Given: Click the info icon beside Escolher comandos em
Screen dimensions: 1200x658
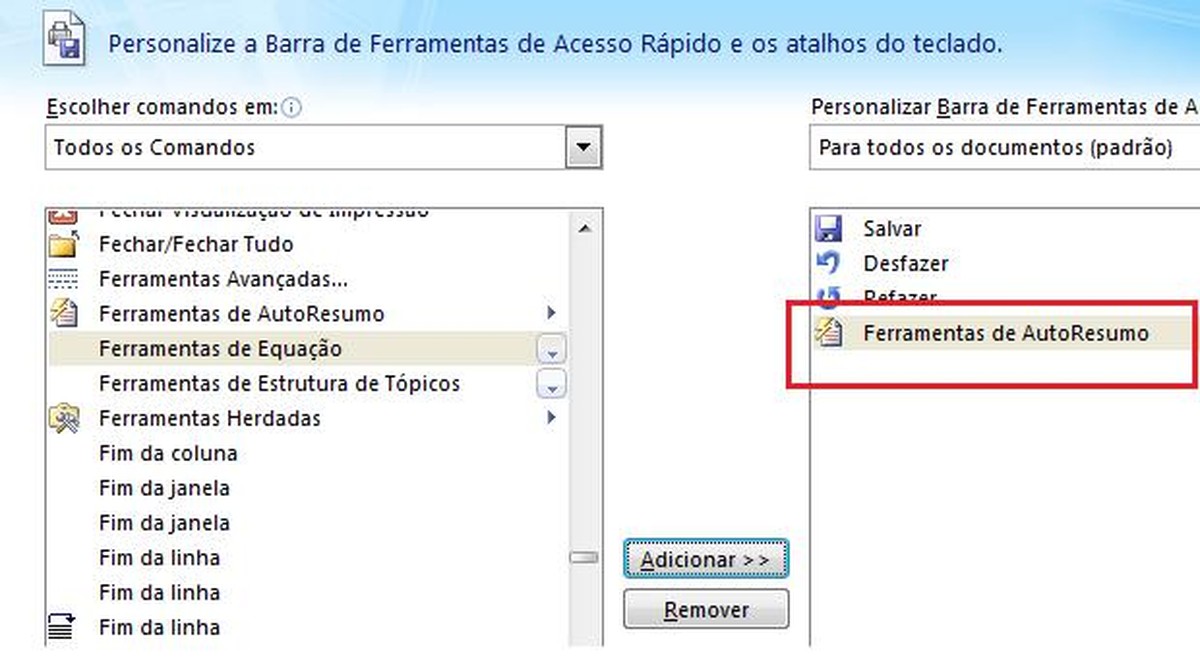Looking at the screenshot, I should pos(290,105).
